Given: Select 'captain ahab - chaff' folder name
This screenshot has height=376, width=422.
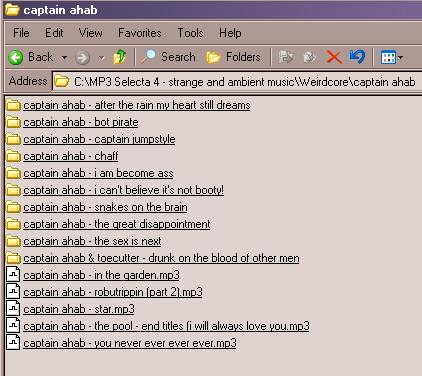Looking at the screenshot, I should click(x=71, y=156).
